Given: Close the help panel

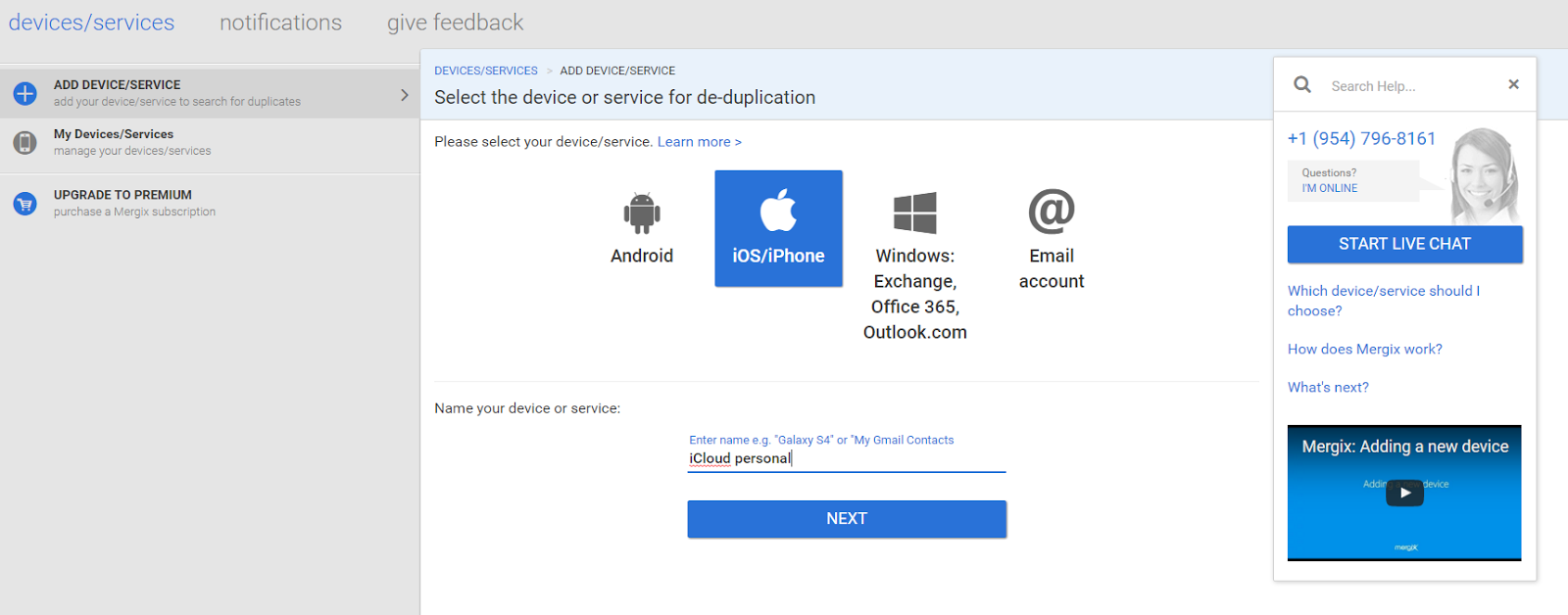Looking at the screenshot, I should 1513,85.
